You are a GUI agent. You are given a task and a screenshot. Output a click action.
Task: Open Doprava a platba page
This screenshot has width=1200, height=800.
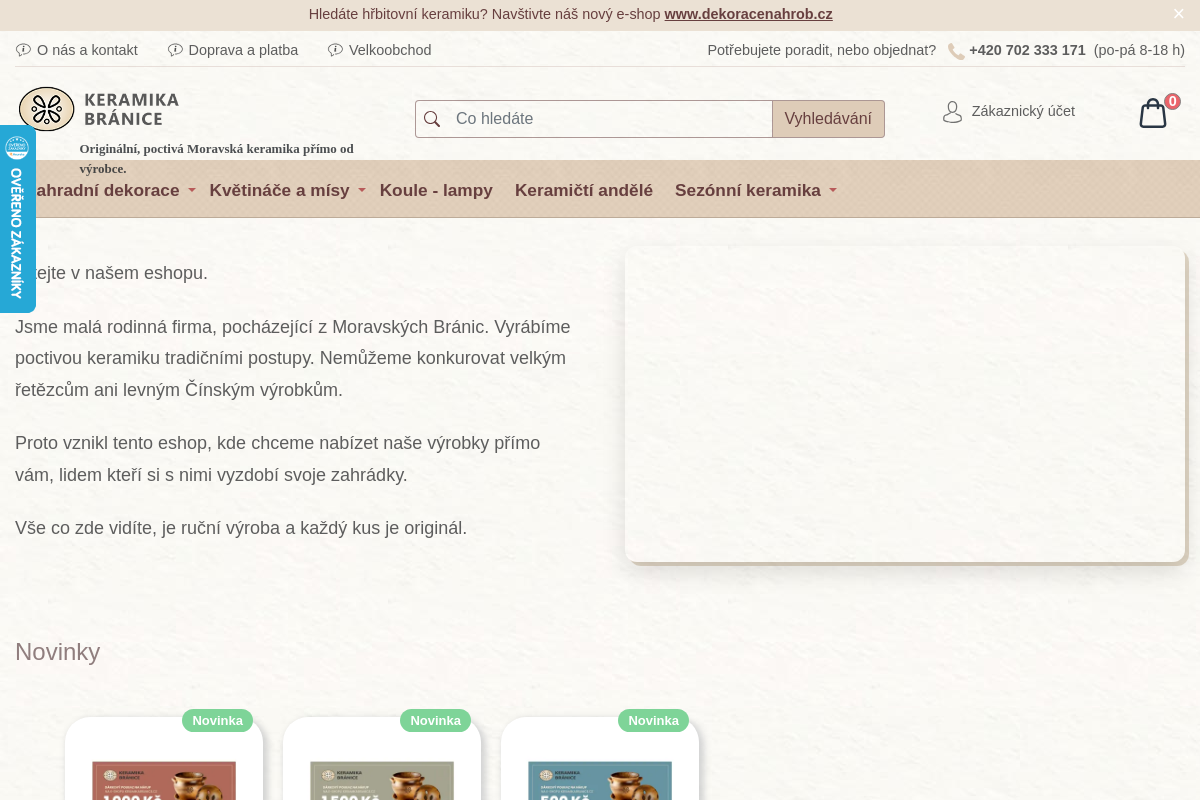243,50
